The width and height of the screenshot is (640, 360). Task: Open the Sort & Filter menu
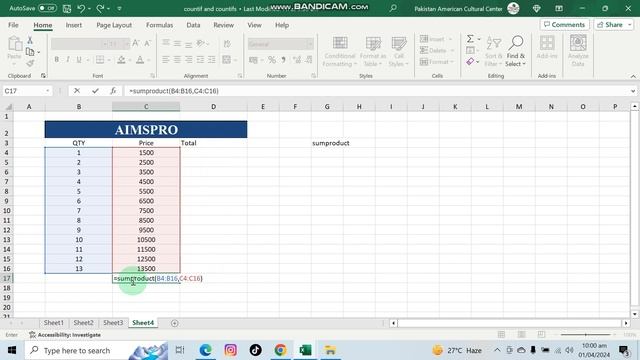(x=493, y=52)
